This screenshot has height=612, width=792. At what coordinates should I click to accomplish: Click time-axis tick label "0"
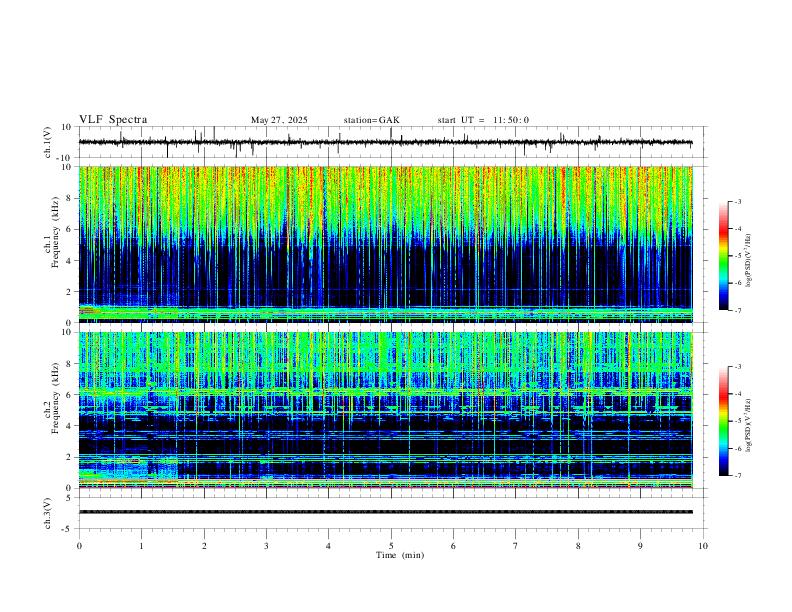pyautogui.click(x=79, y=546)
